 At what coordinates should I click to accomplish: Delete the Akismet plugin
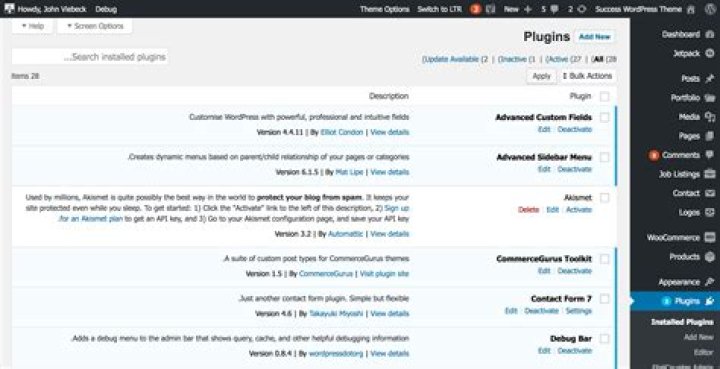529,210
